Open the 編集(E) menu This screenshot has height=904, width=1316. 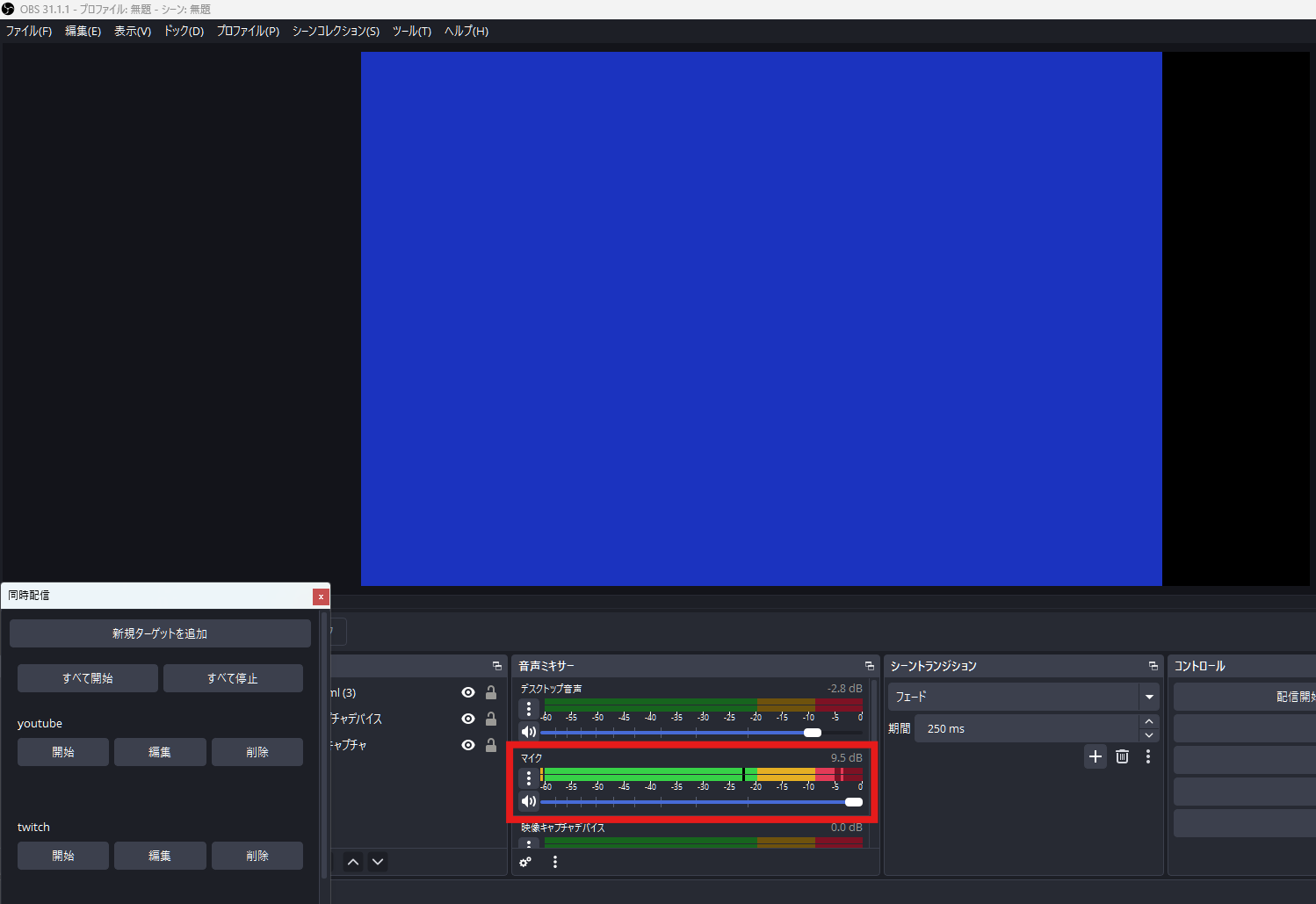[83, 31]
